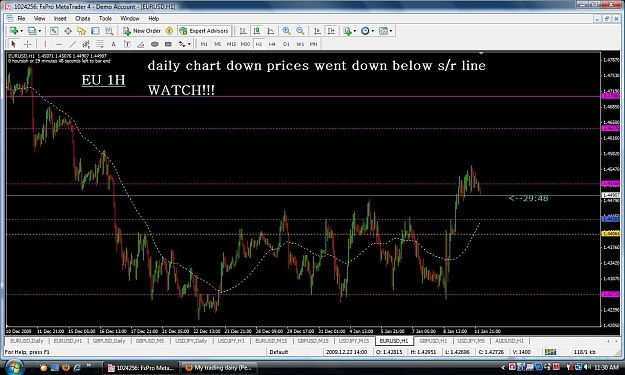Viewport: 625px width, 375px height.
Task: Switch to the GBPUSD,Daily chart tab
Action: [x=109, y=341]
